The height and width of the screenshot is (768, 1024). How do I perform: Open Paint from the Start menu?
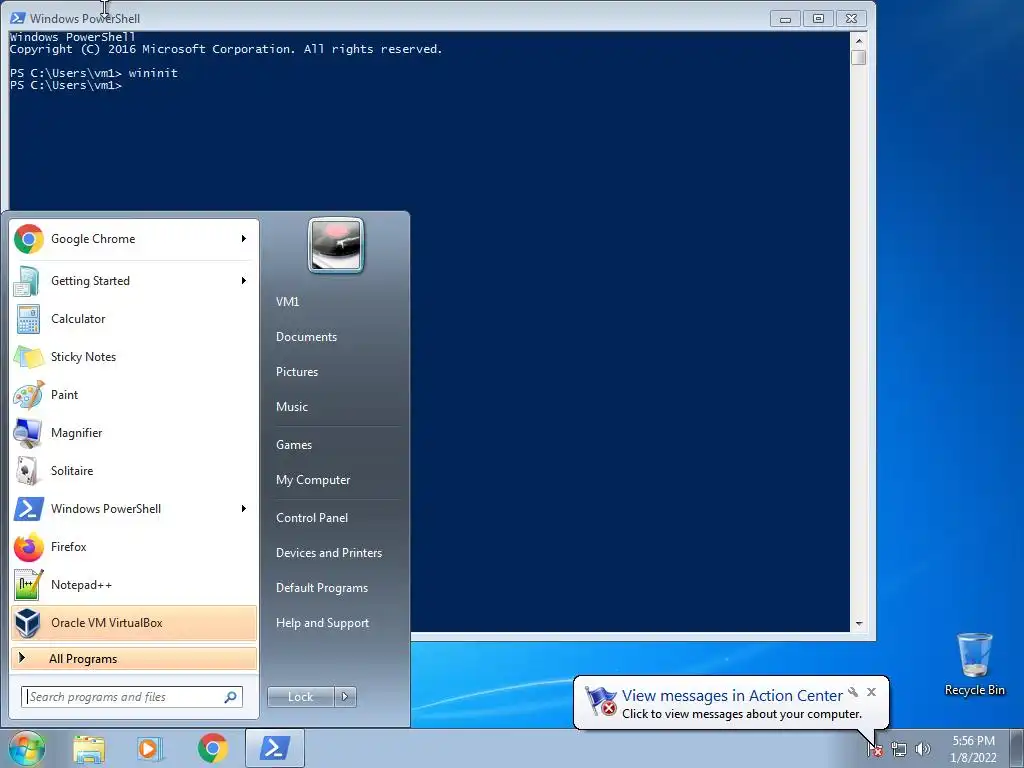(134, 394)
